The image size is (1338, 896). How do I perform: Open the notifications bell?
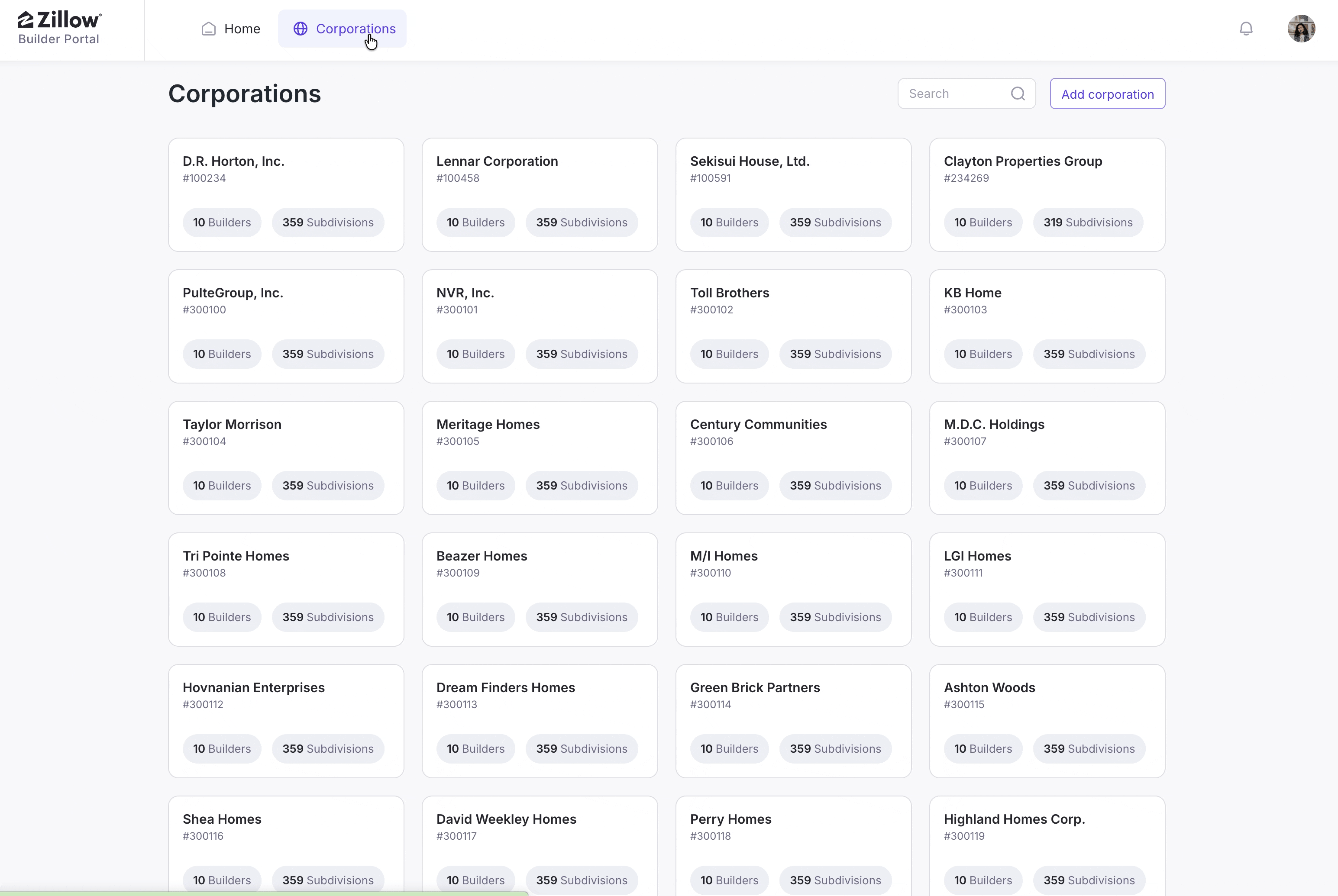coord(1246,29)
